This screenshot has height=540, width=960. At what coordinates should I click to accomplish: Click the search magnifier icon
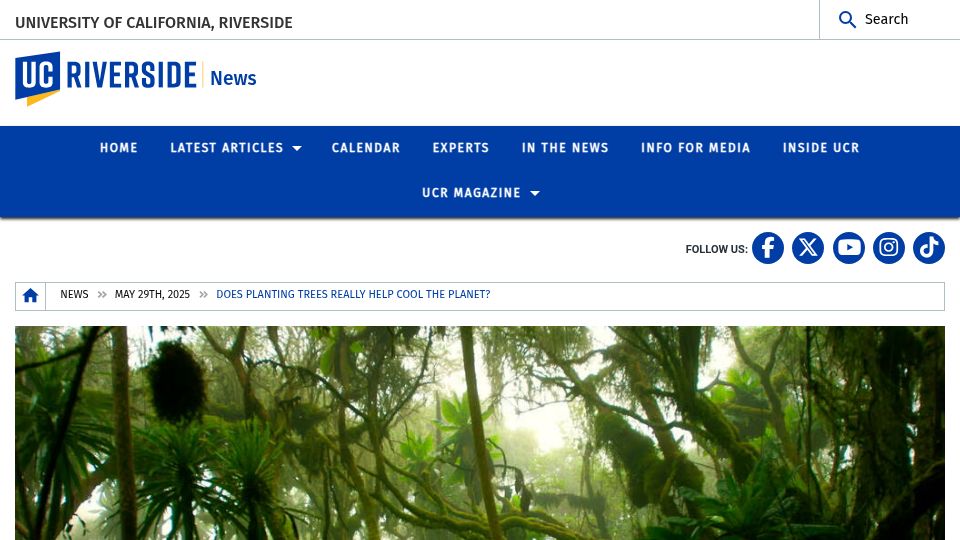[x=847, y=20]
